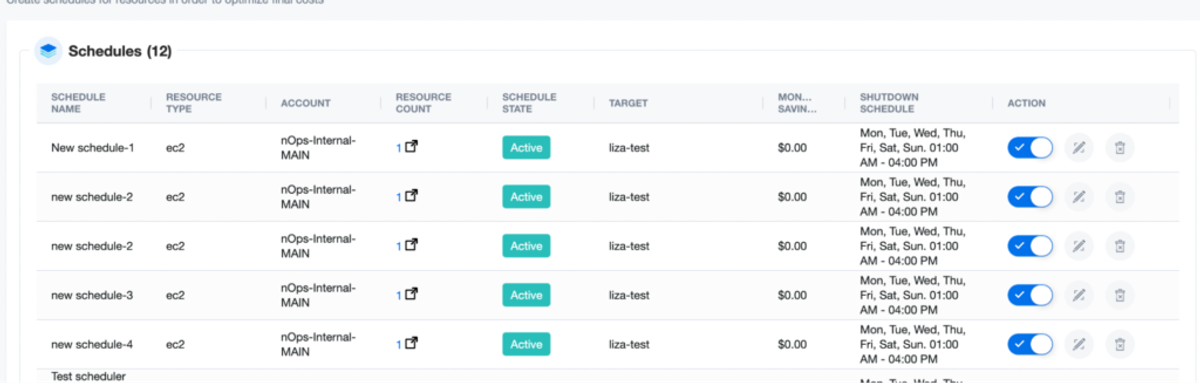
Task: Disable the New schedule-1 toggle
Action: coord(1031,148)
